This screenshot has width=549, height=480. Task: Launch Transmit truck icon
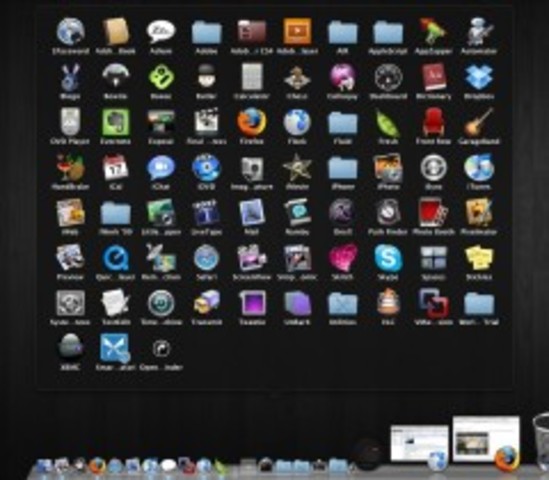[206, 303]
